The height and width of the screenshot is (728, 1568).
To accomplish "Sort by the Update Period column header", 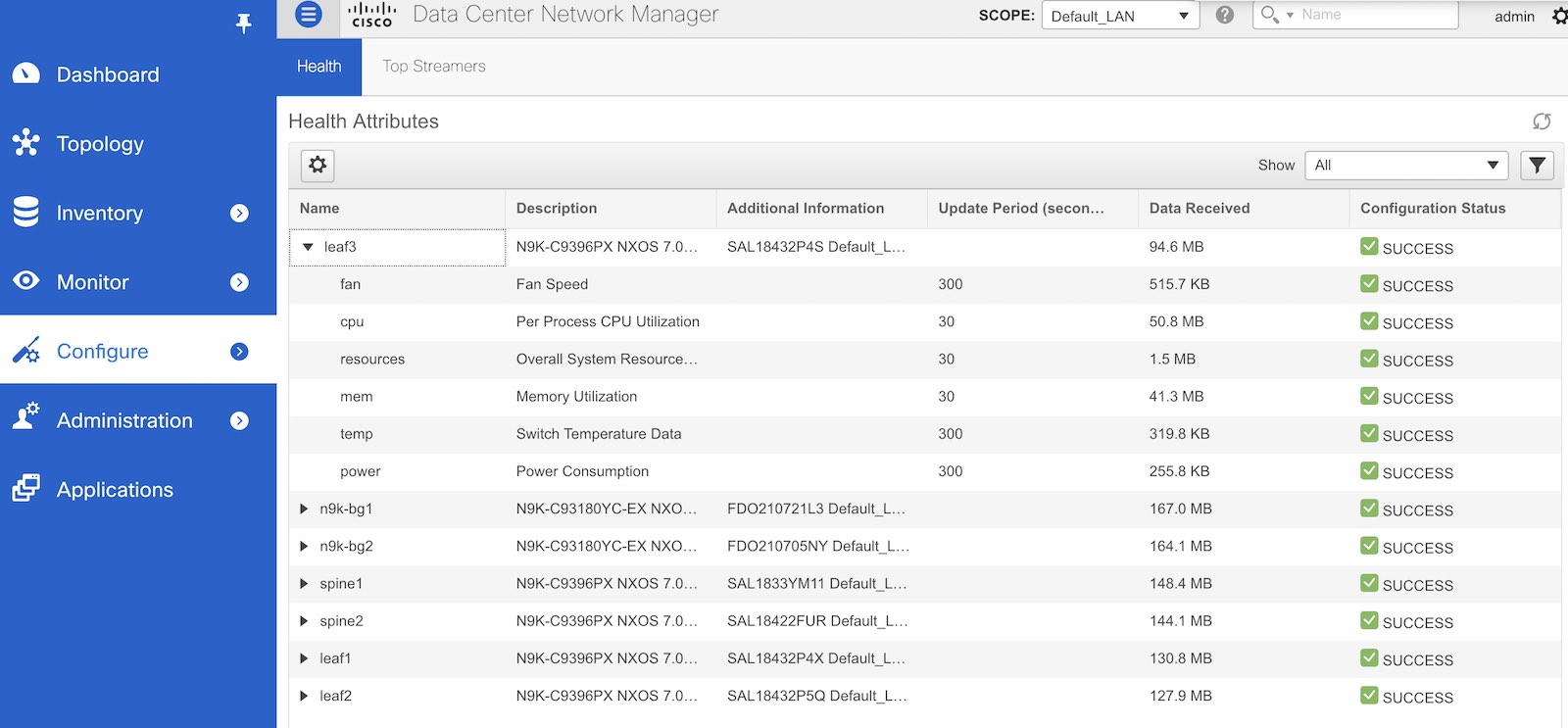I will [x=1033, y=209].
